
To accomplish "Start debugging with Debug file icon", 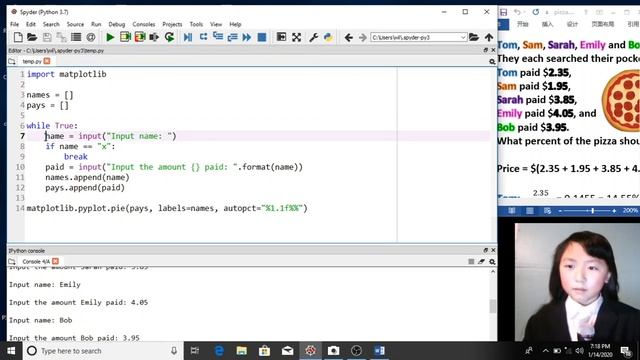I will tap(188, 38).
